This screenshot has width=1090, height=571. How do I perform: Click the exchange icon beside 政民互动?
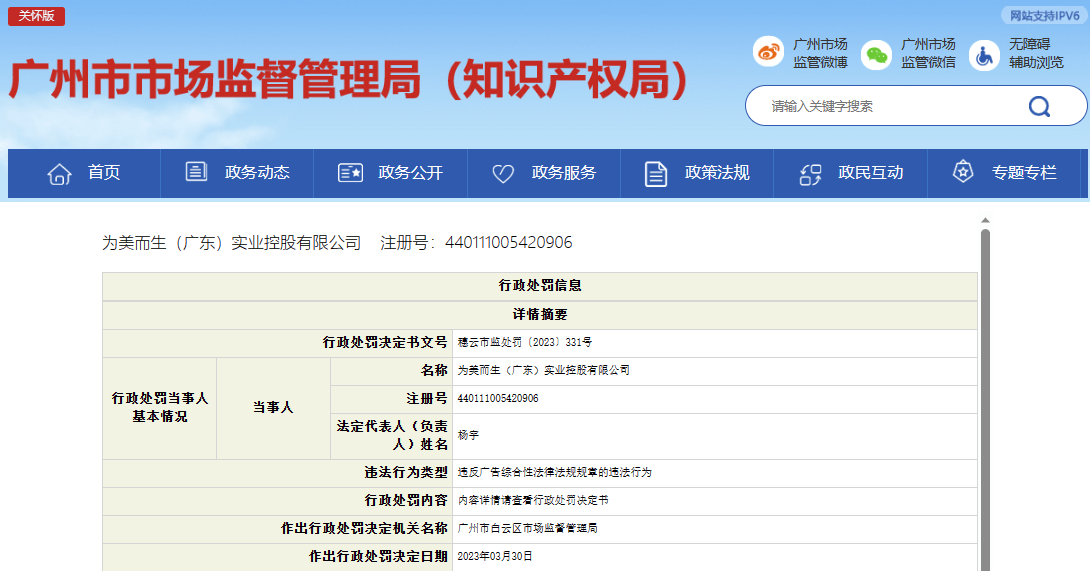tap(810, 173)
